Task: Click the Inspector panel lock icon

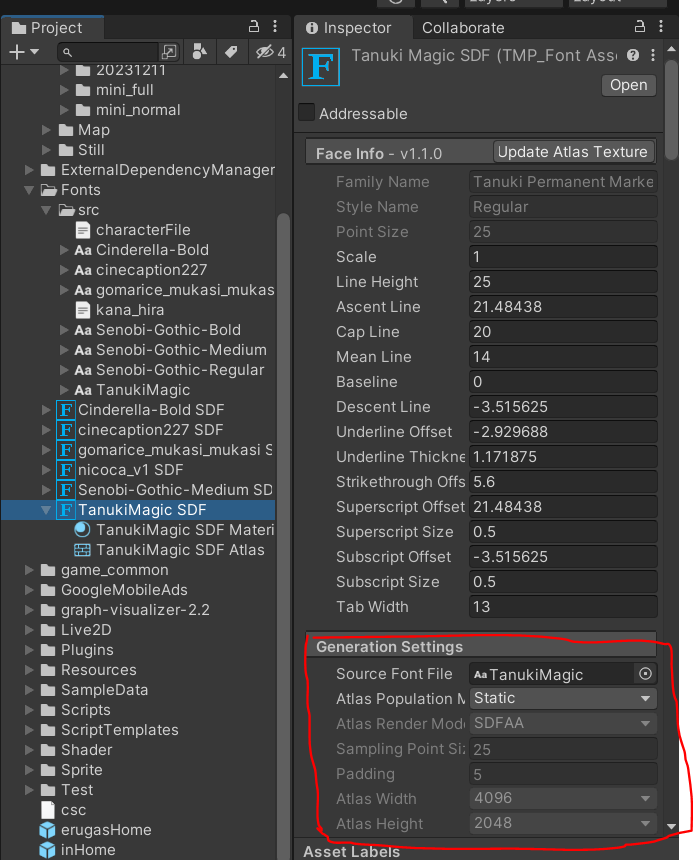Action: [x=639, y=26]
